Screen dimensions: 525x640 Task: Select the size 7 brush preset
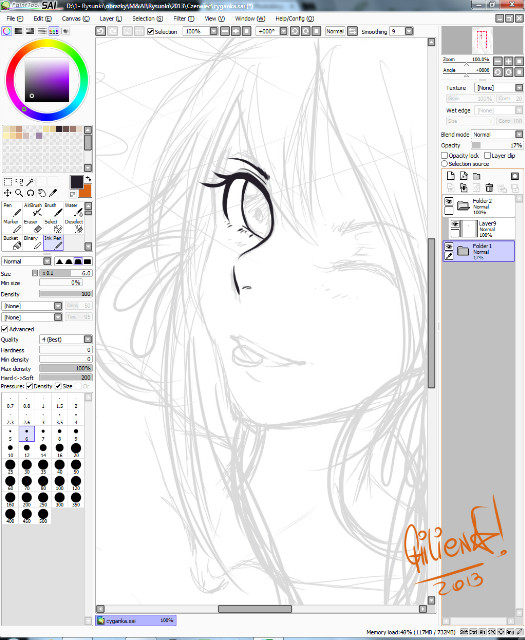click(x=43, y=434)
